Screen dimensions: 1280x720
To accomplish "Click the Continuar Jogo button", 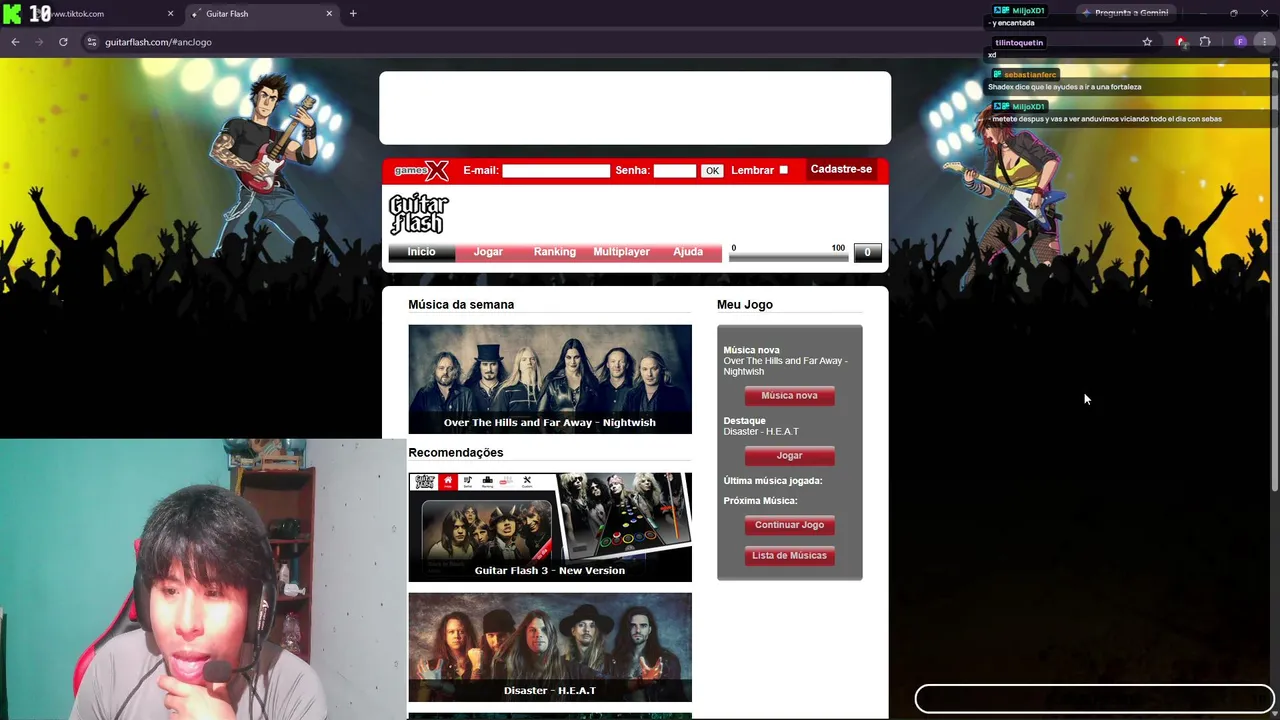I will pos(789,525).
